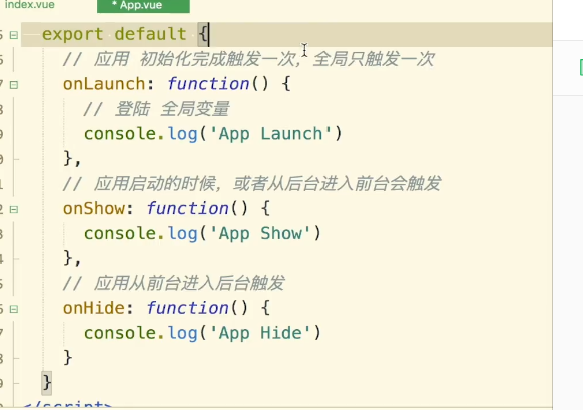
Task: Click the 'App Launch' string
Action: [270, 134]
